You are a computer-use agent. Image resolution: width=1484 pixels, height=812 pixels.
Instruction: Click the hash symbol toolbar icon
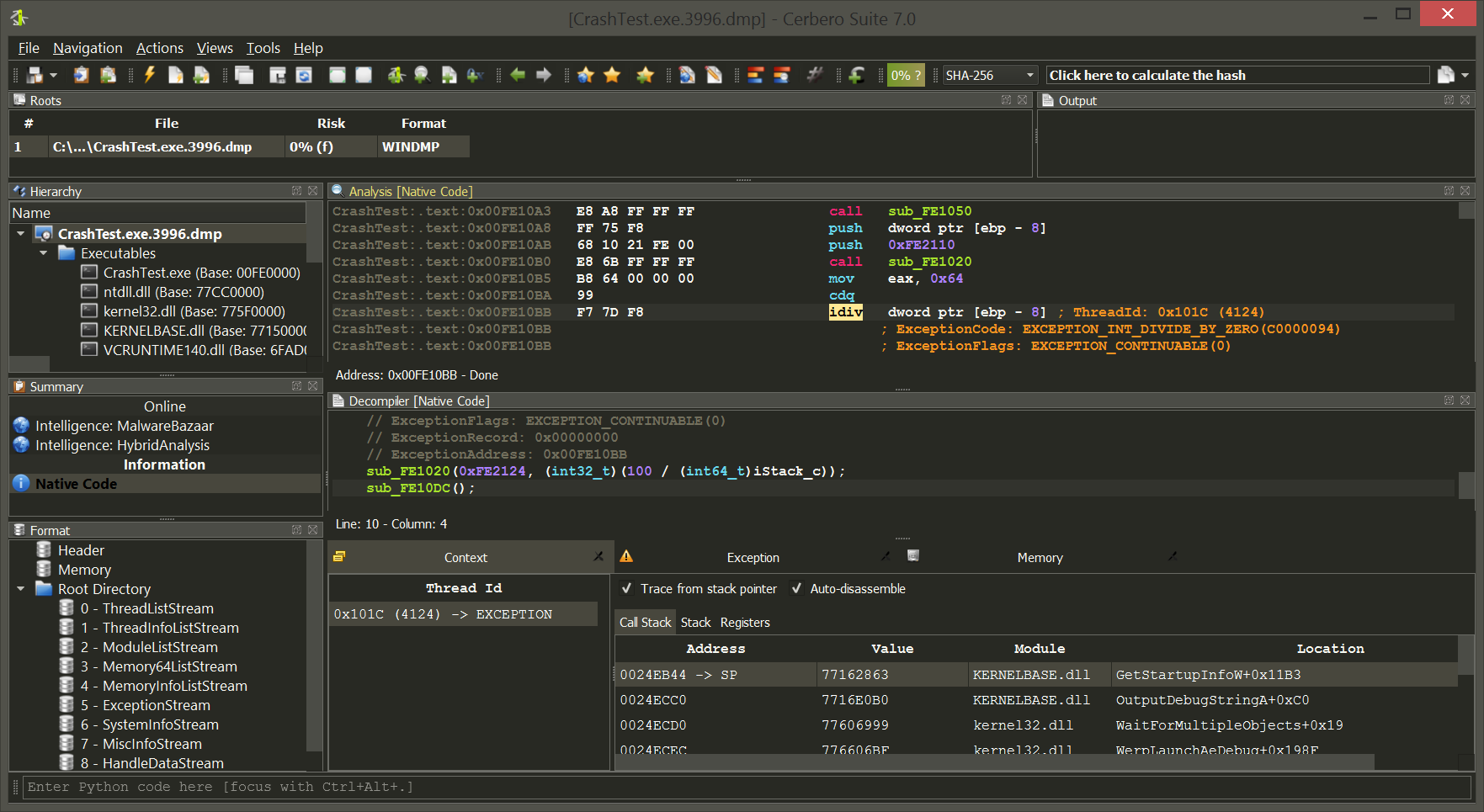coord(814,75)
